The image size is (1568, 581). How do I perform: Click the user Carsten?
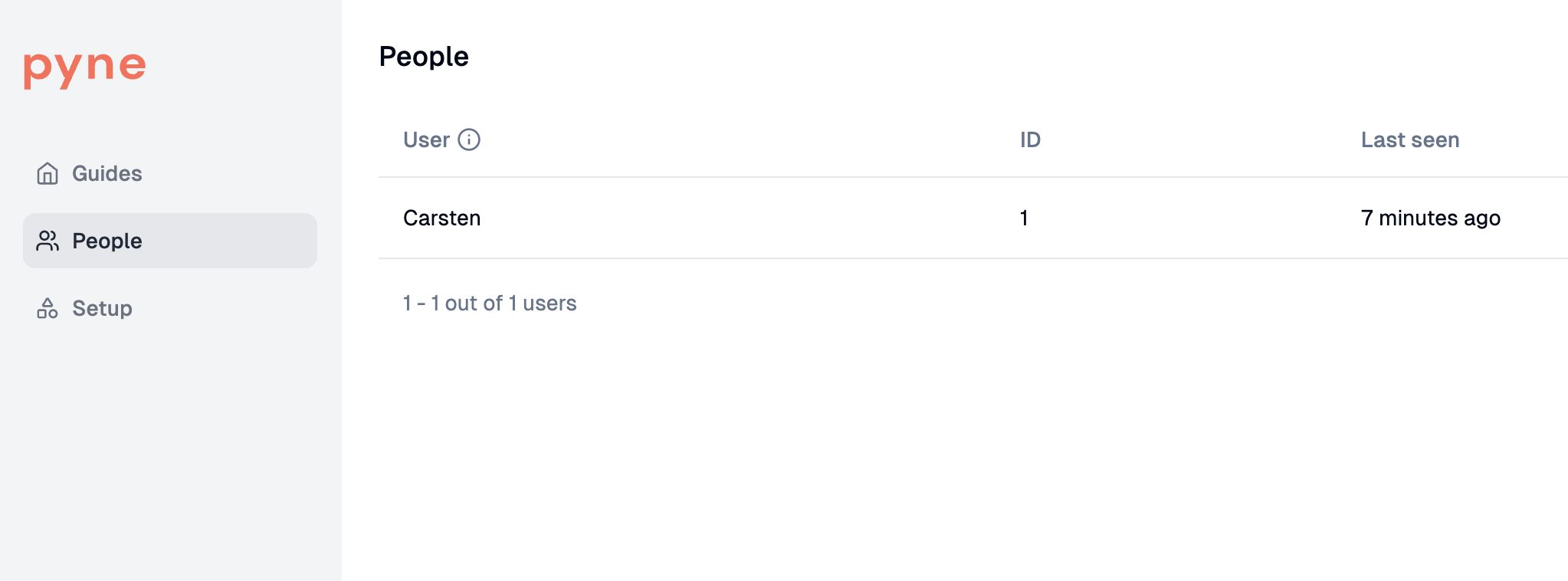tap(442, 218)
